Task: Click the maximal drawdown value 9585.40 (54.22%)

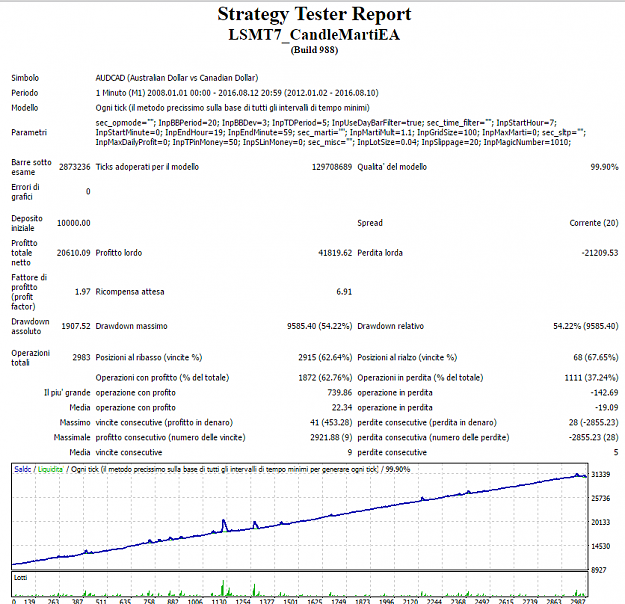Action: coord(320,326)
